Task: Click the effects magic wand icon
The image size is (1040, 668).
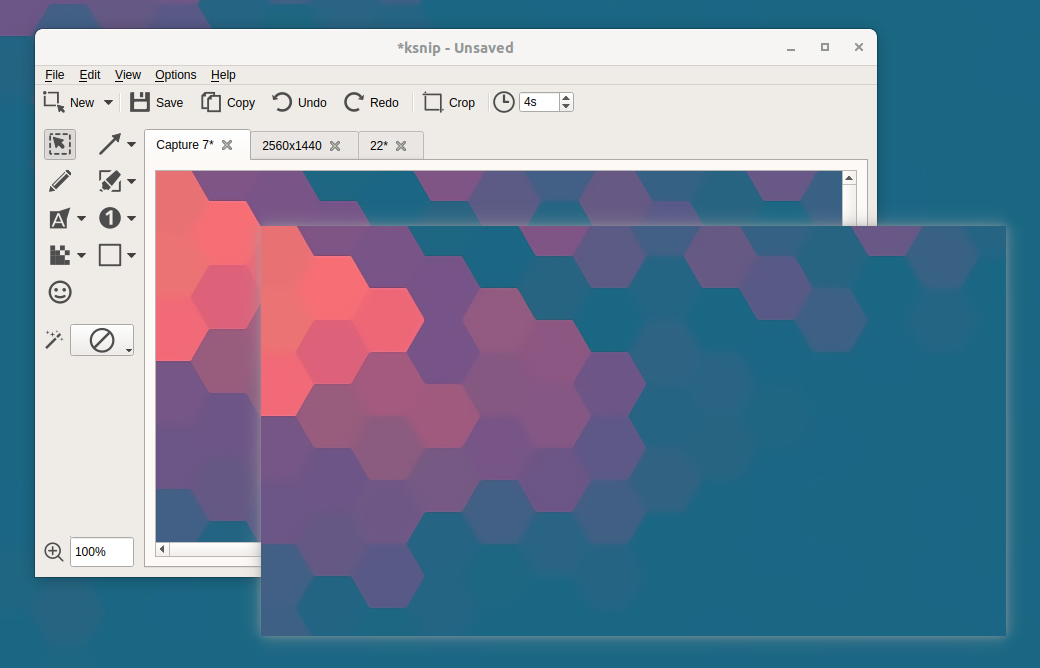Action: click(53, 339)
